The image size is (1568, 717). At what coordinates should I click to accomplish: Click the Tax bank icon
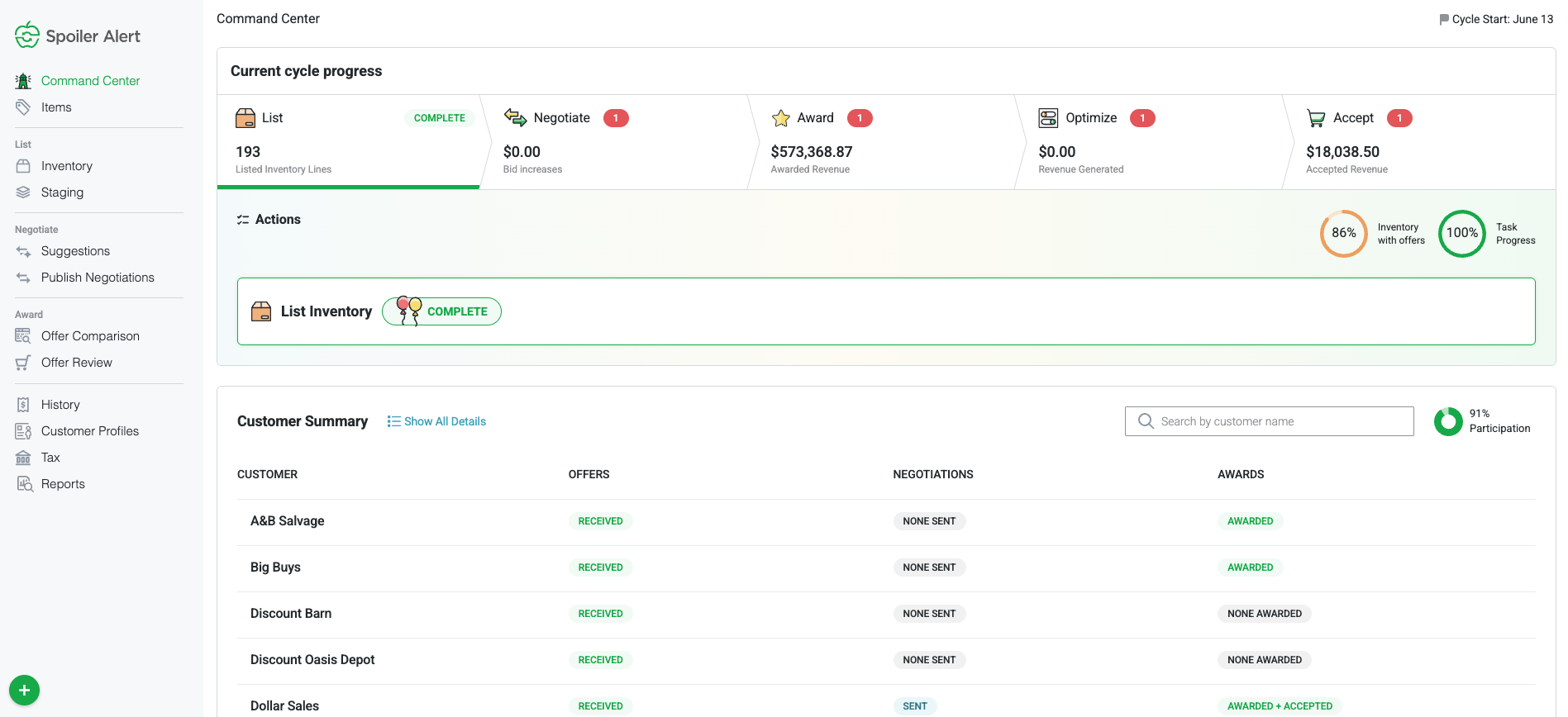pyautogui.click(x=23, y=458)
